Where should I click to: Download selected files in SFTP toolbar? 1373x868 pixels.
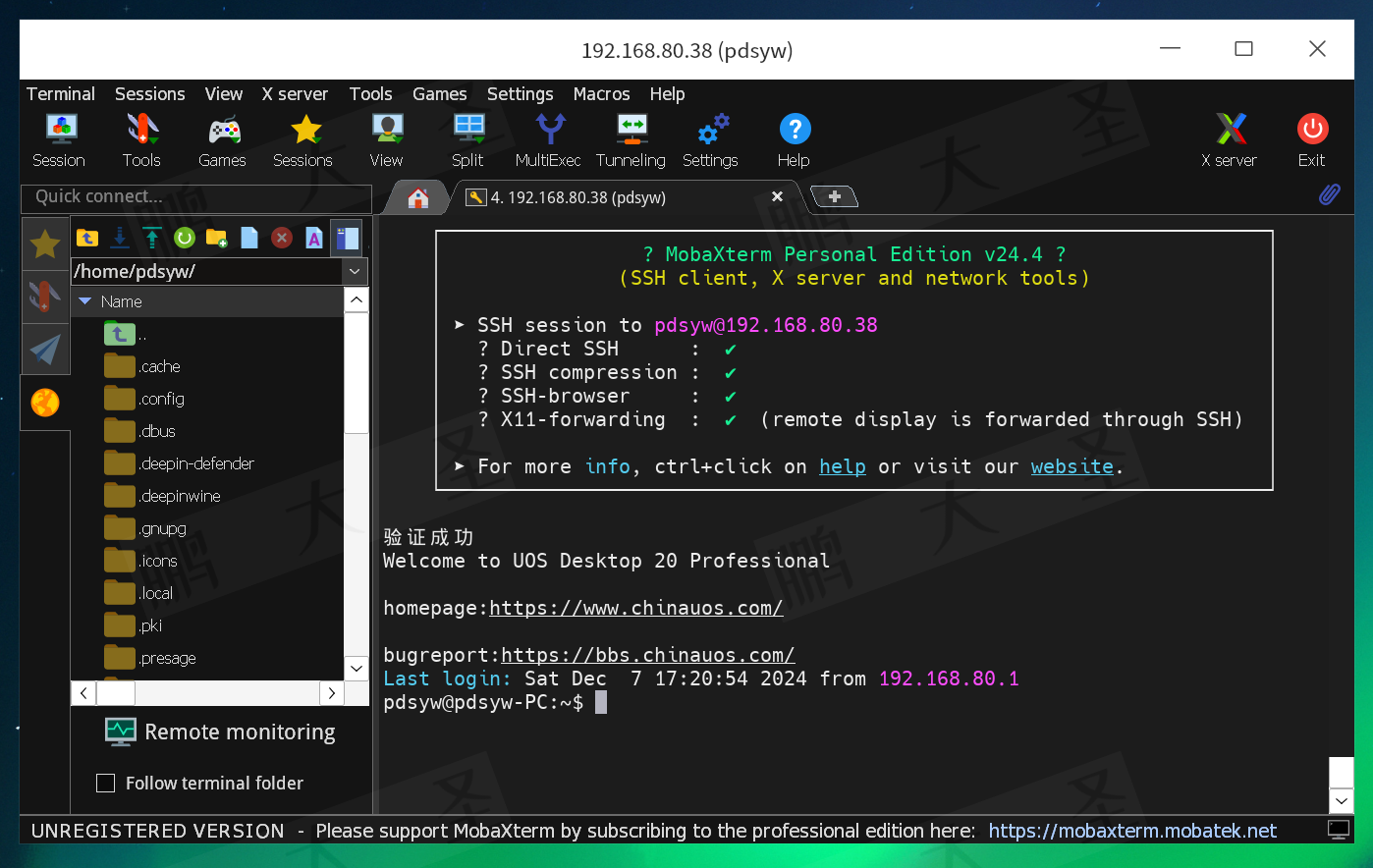coord(120,238)
